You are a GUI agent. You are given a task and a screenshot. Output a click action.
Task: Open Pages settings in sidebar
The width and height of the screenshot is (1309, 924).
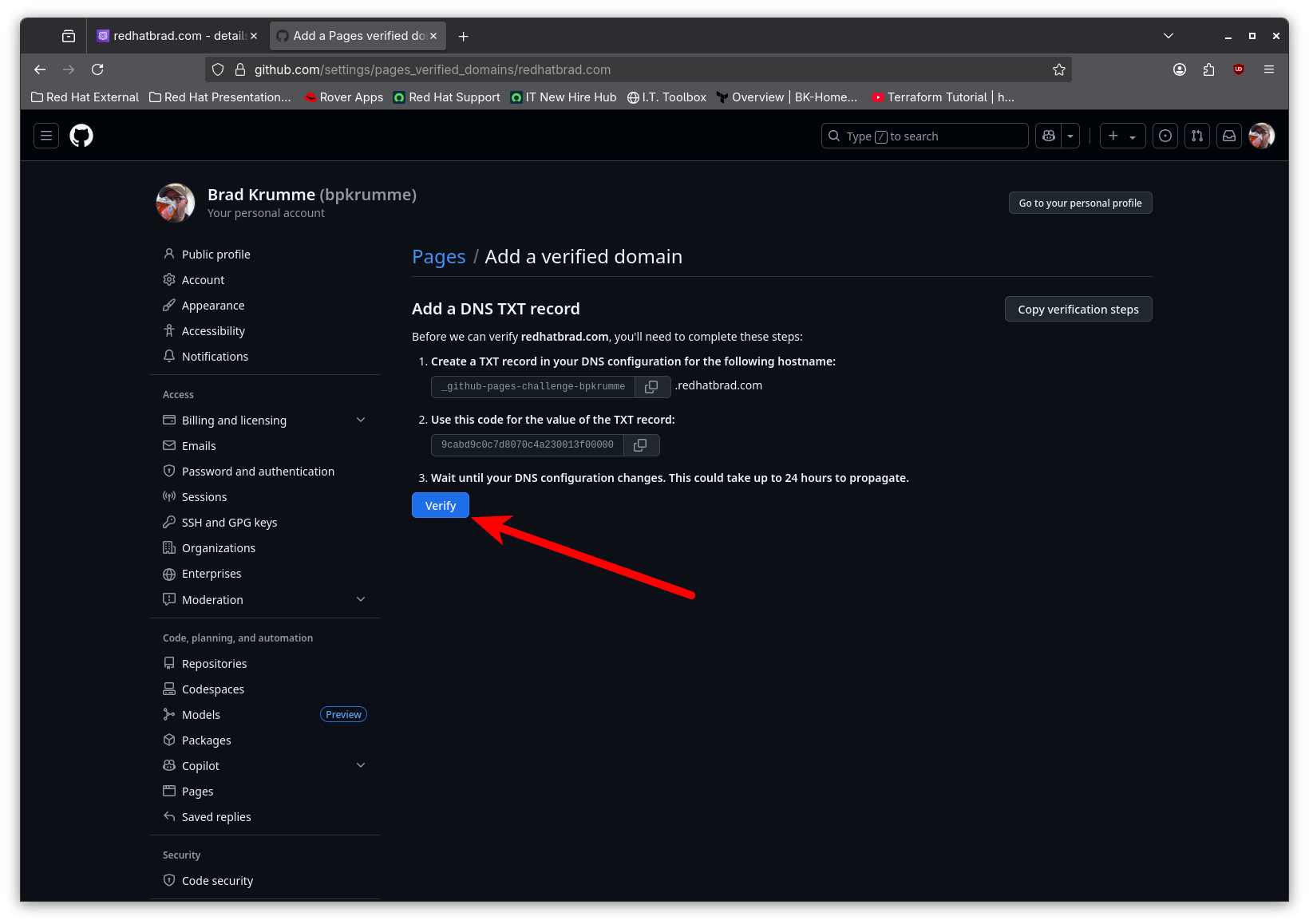click(265, 791)
